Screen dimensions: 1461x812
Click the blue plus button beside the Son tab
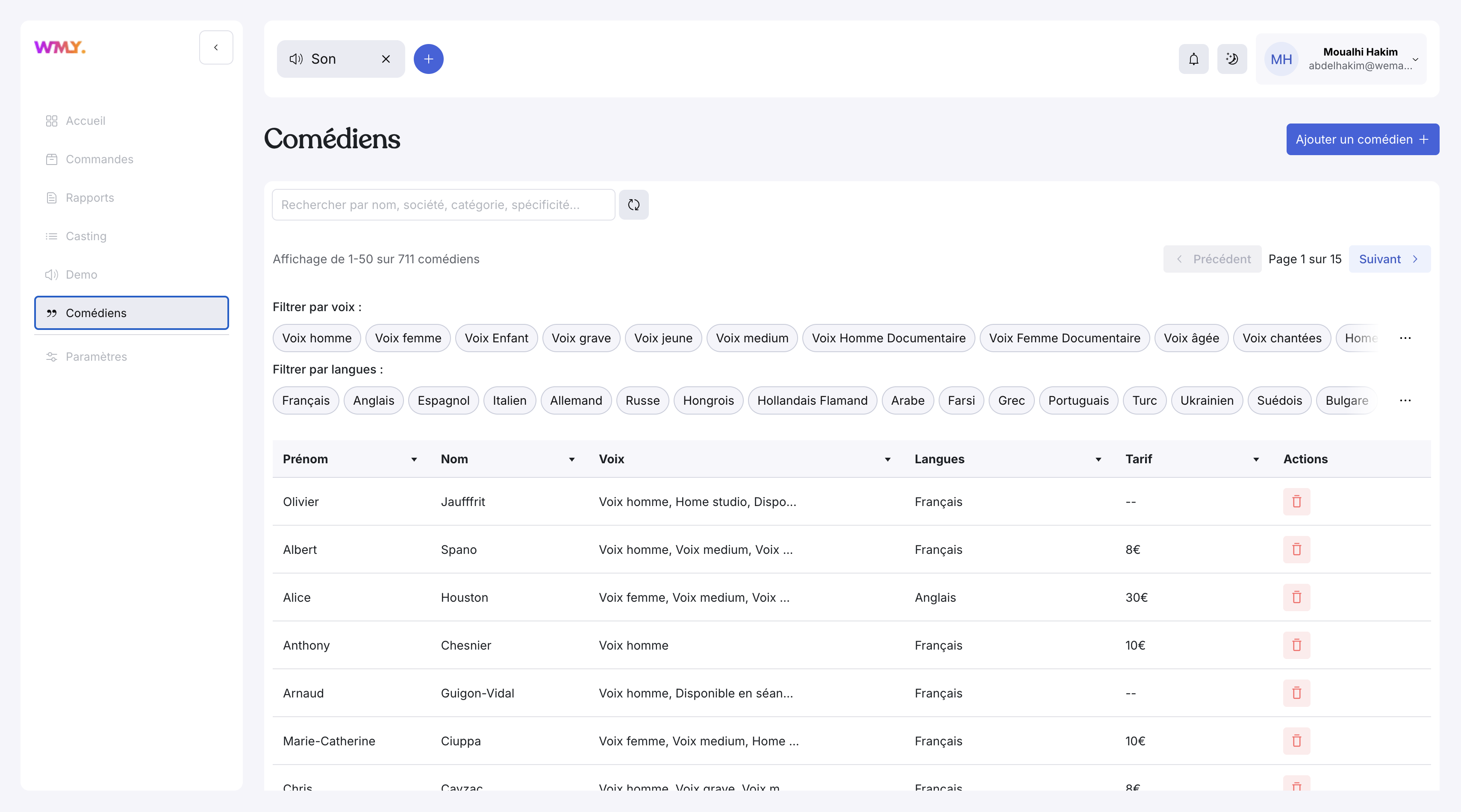428,59
